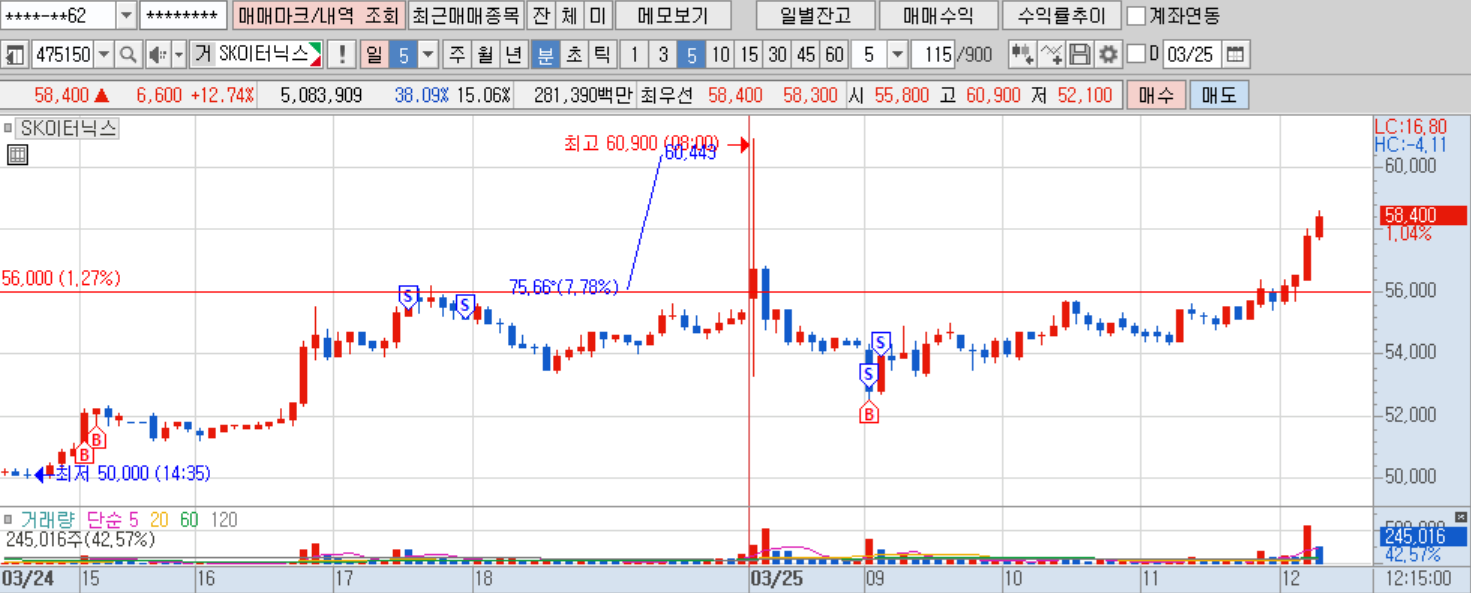The height and width of the screenshot is (593, 1471).
Task: Set 60-minute interval
Action: 834,54
